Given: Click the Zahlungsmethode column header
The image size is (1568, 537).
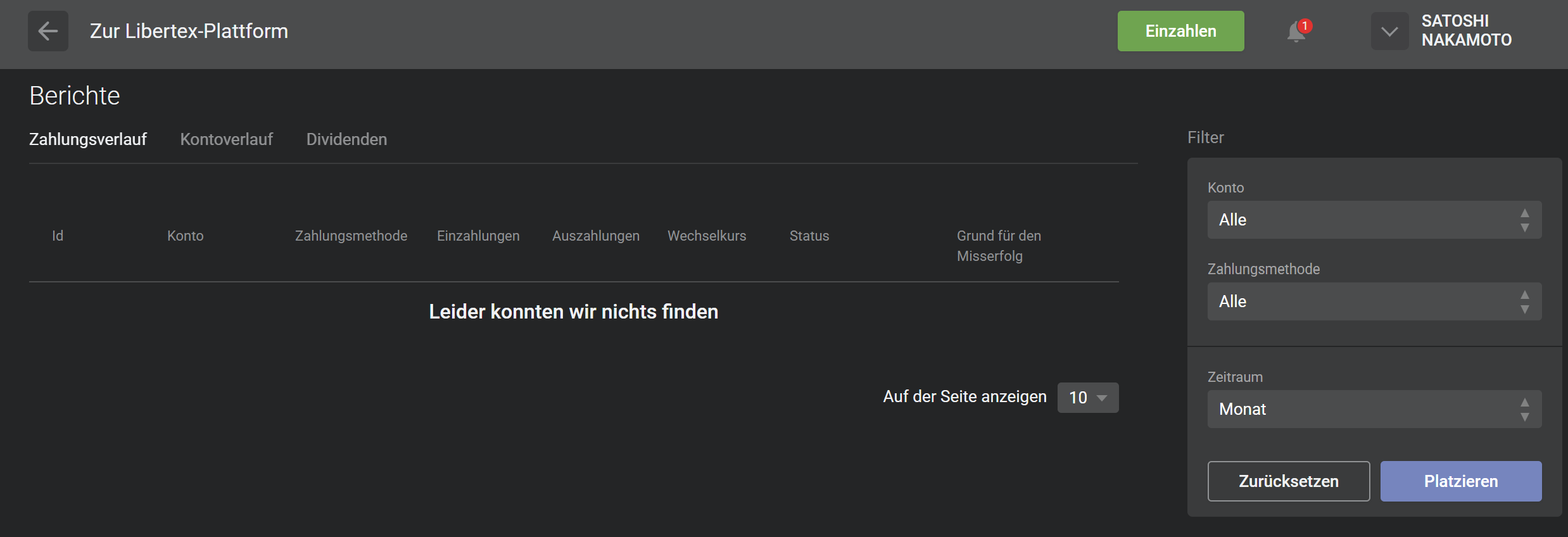Looking at the screenshot, I should click(351, 236).
